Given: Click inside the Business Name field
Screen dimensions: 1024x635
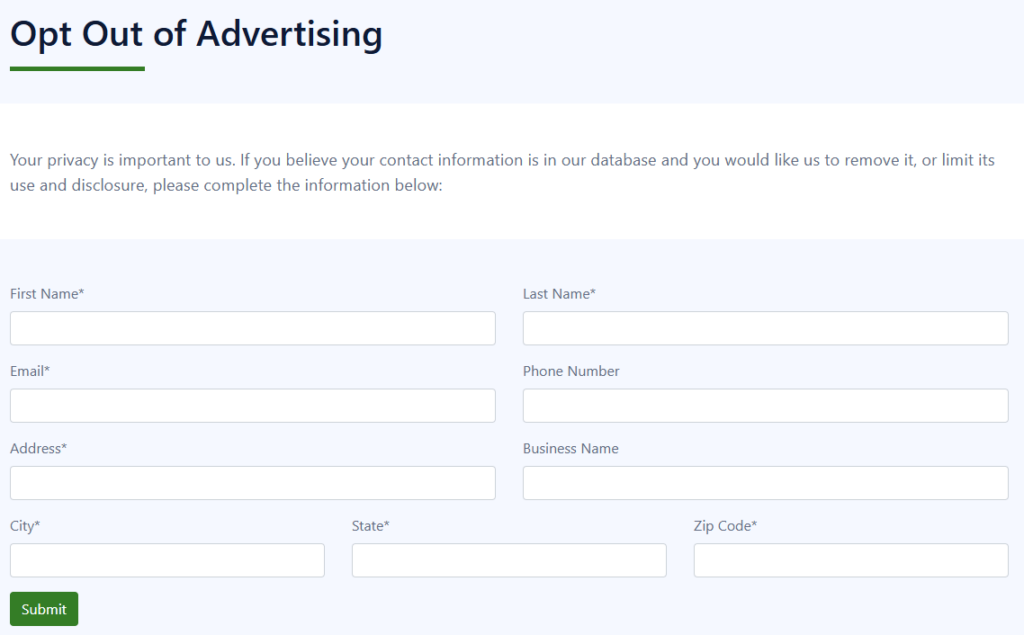Looking at the screenshot, I should (765, 483).
